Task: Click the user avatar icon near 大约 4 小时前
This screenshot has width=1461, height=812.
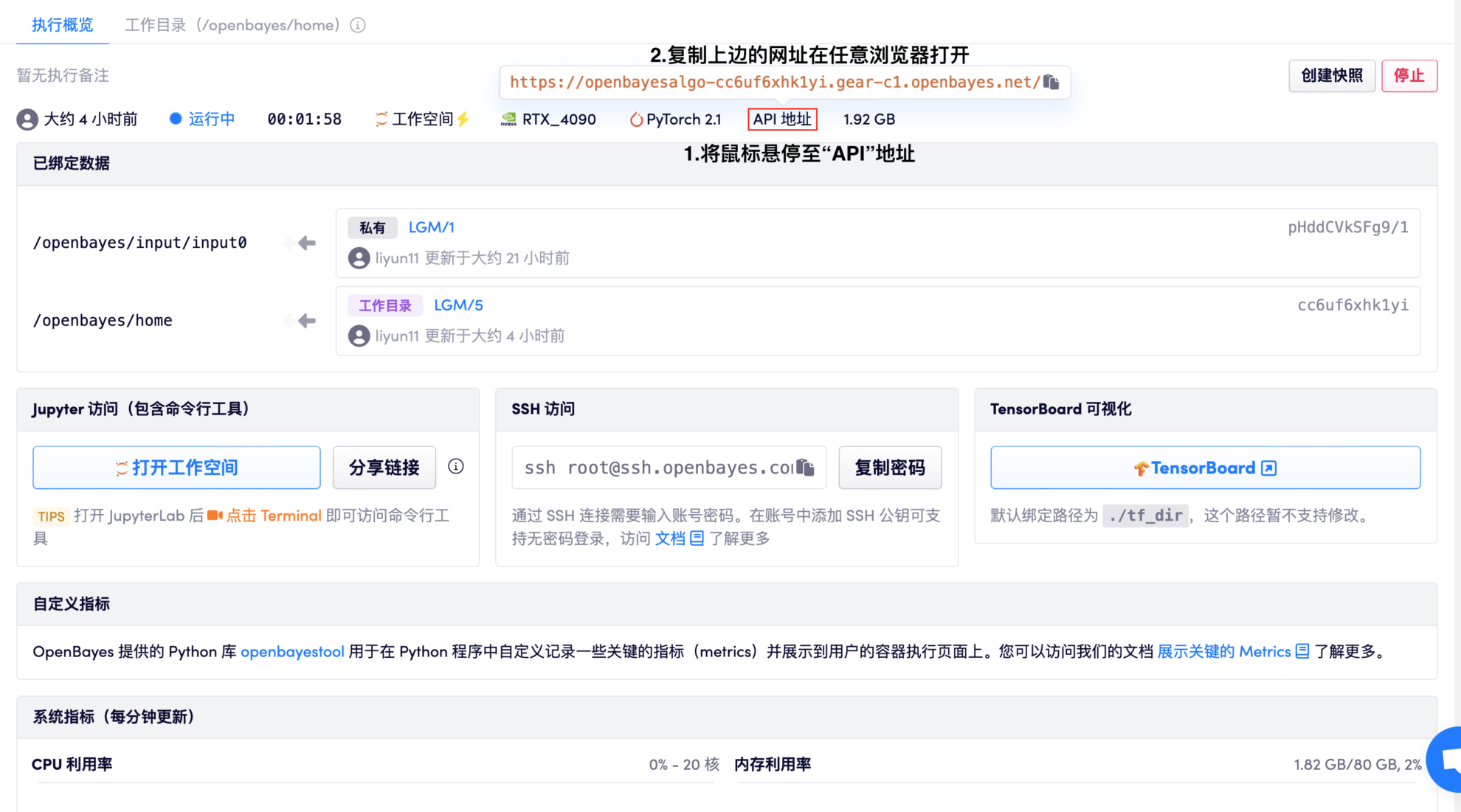Action: tap(27, 119)
